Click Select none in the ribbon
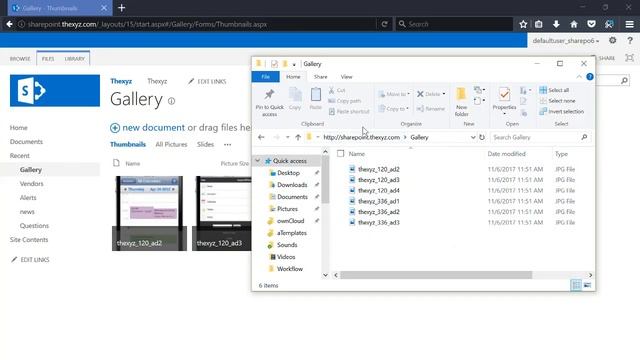 click(557, 100)
